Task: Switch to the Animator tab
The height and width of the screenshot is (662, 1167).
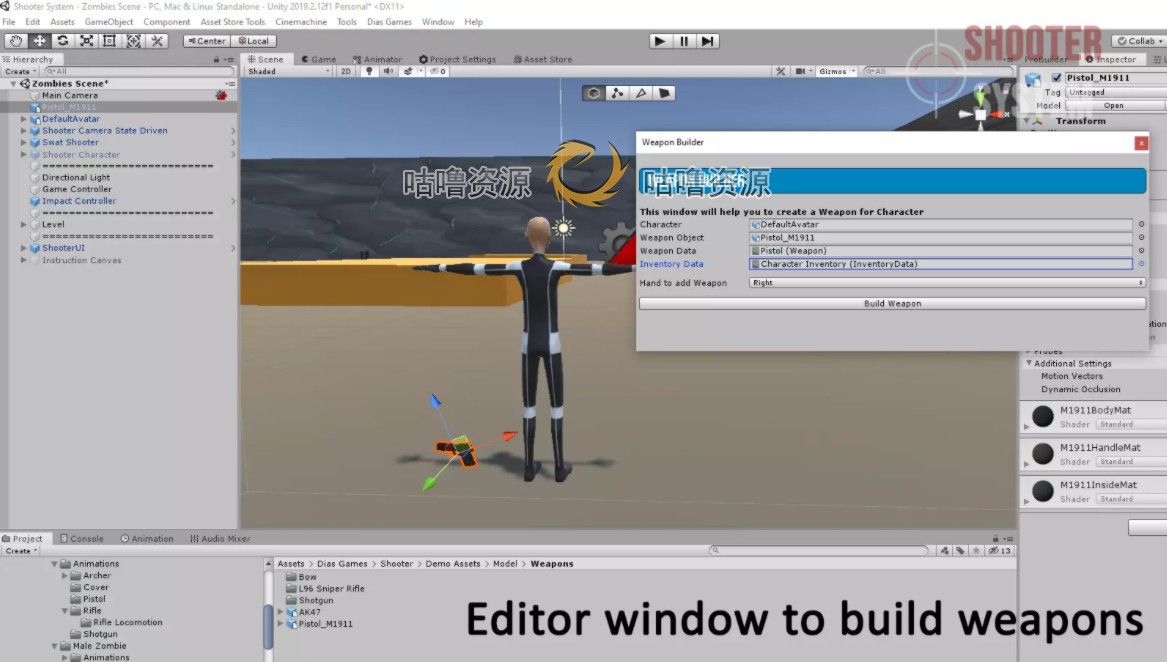Action: coord(377,59)
